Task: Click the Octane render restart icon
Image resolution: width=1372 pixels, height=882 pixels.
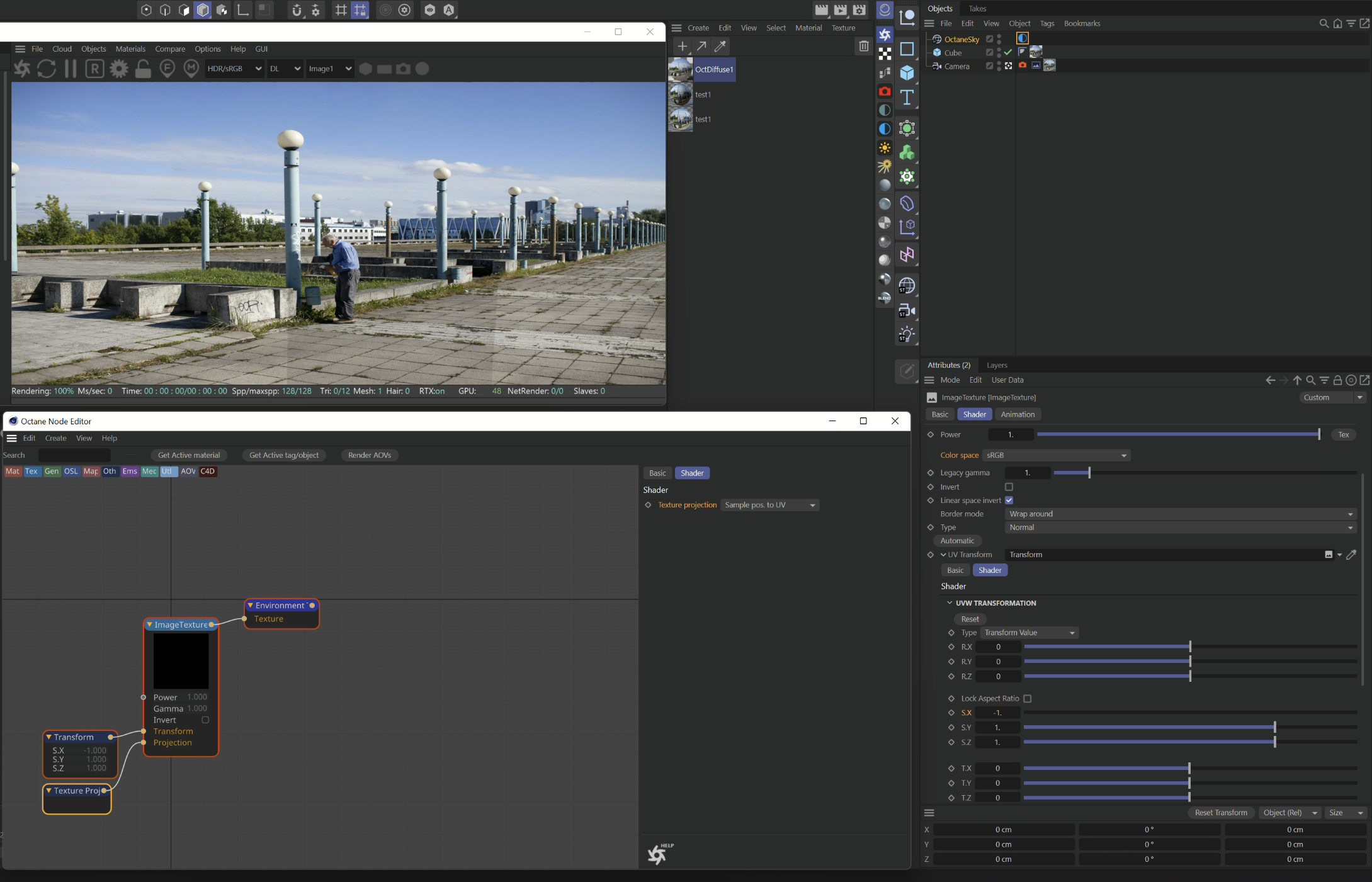Action: click(46, 69)
